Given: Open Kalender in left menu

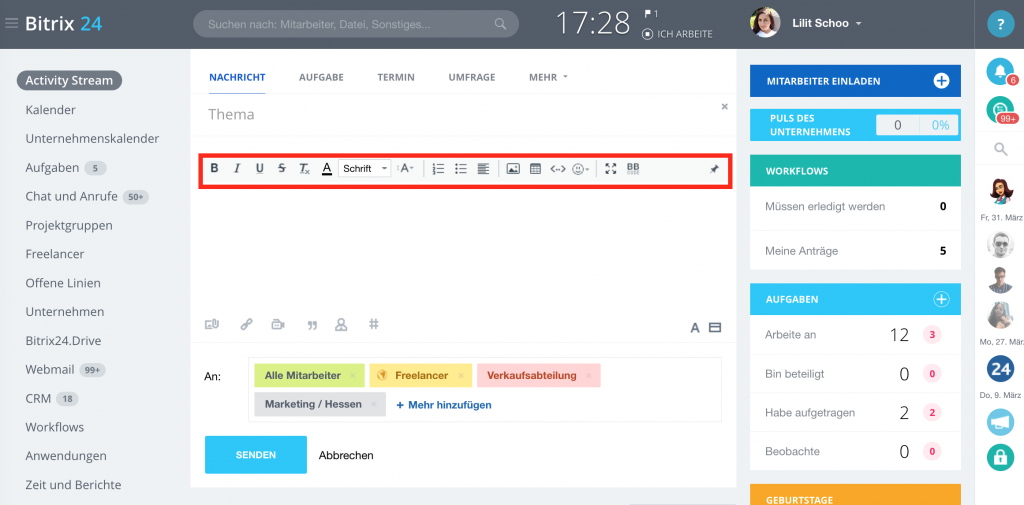Looking at the screenshot, I should (x=50, y=110).
